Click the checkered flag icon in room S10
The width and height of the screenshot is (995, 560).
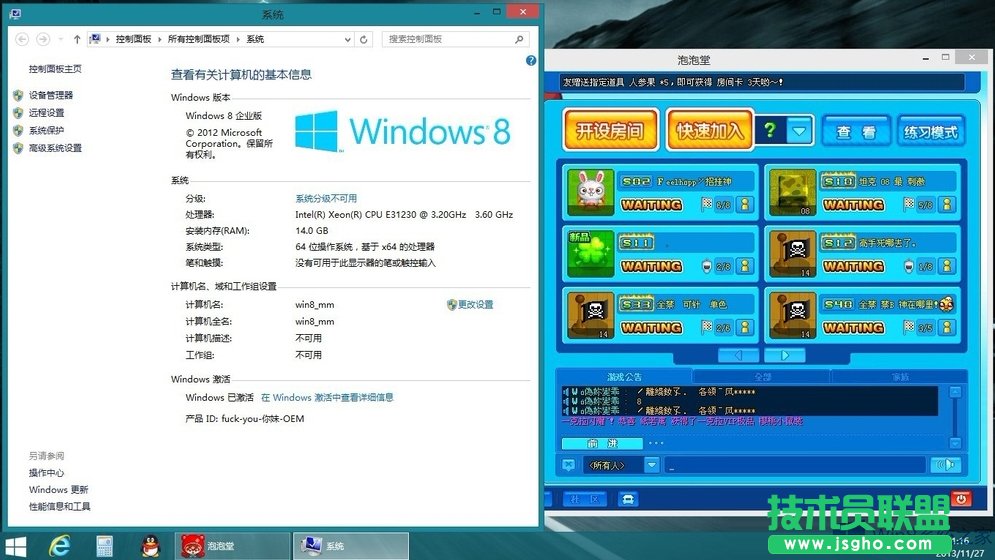909,204
